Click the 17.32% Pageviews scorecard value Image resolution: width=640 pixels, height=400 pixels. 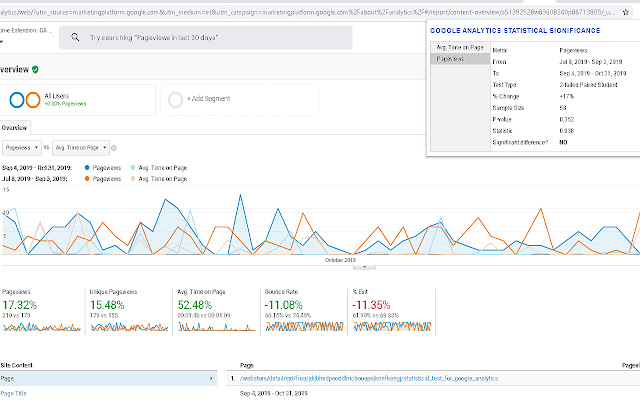coord(20,305)
